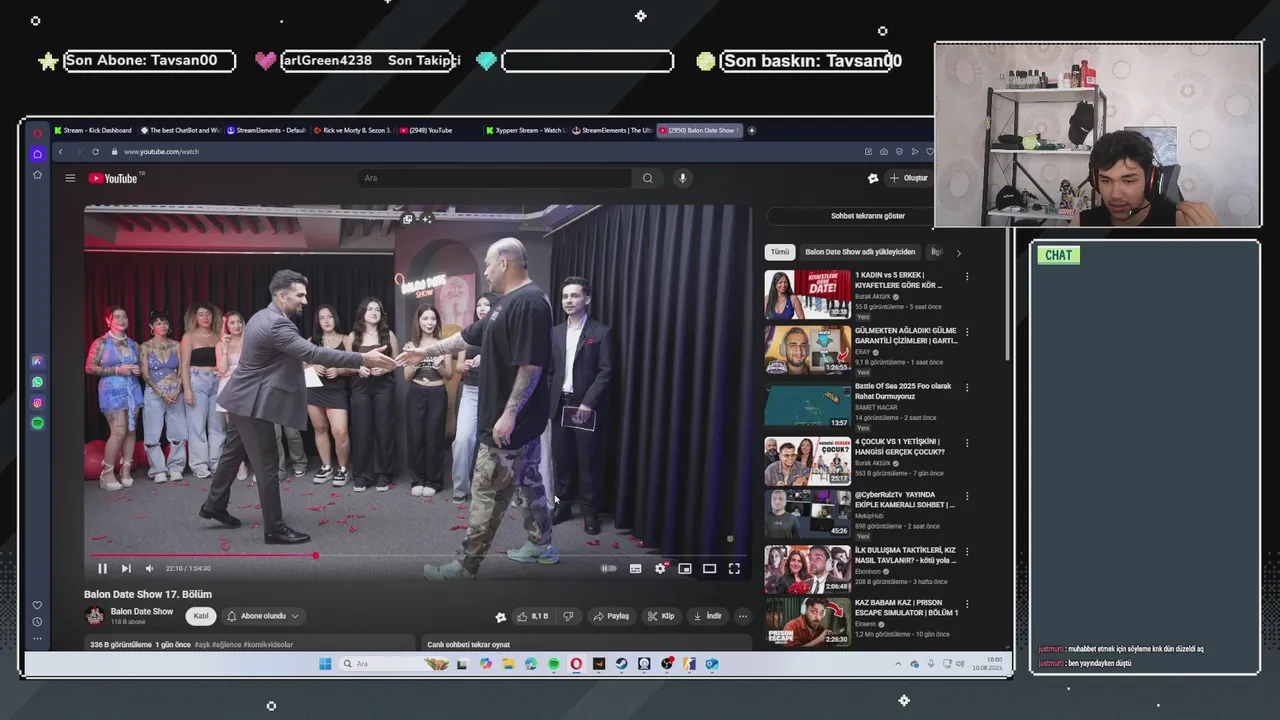Expand the 'Abone olundu' subscription dropdown
Image resolution: width=1280 pixels, height=720 pixels.
[x=263, y=616]
